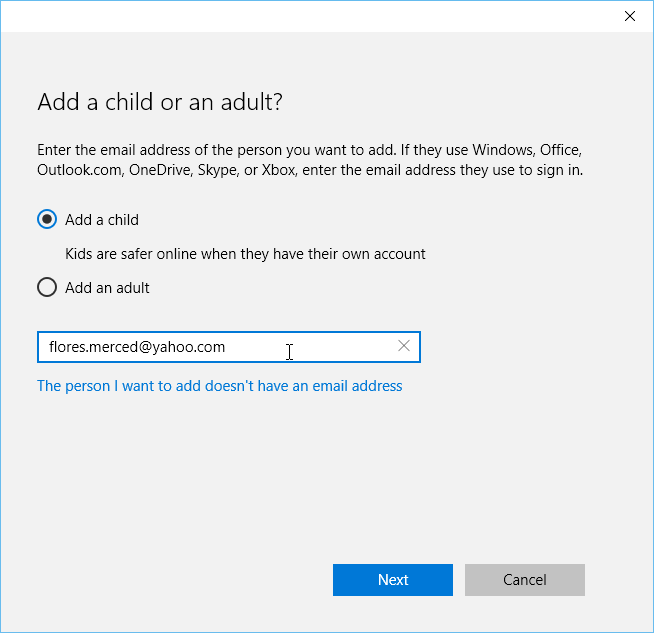Image resolution: width=654 pixels, height=633 pixels.
Task: Click the "Kids are safer online" hint text
Action: click(x=245, y=254)
